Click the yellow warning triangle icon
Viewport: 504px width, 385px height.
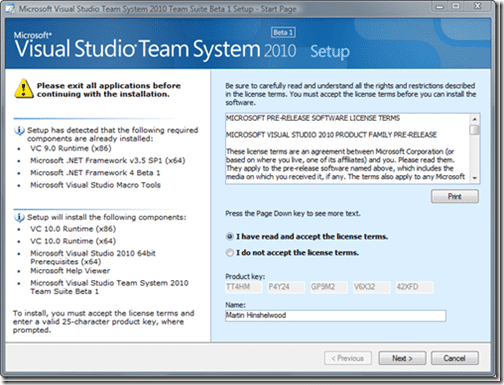24,89
